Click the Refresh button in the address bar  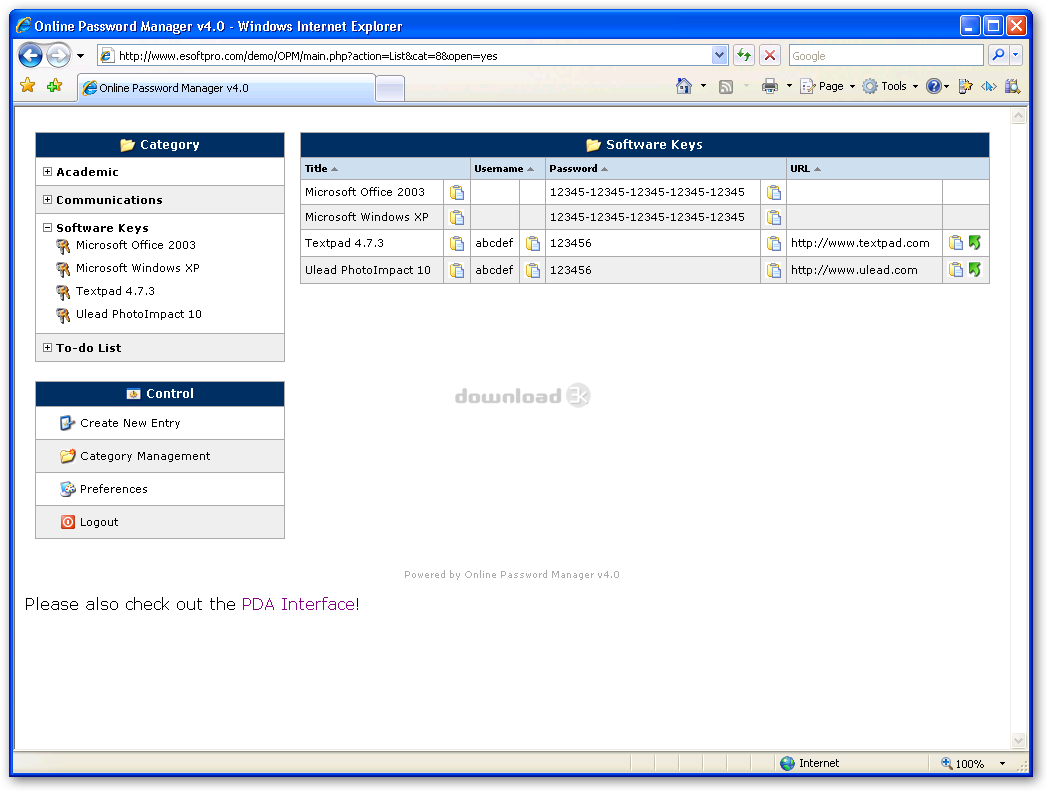click(x=743, y=56)
